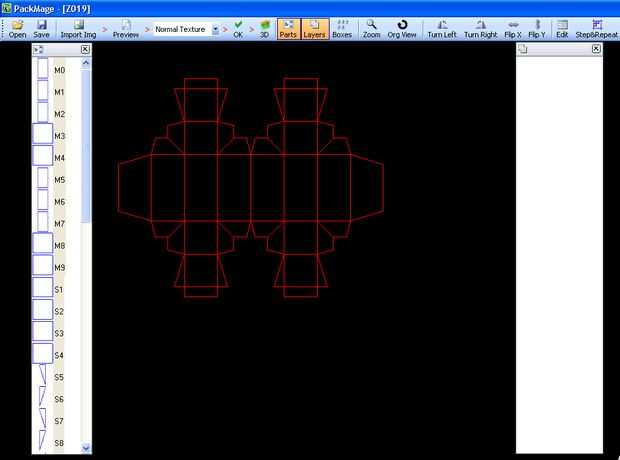Save the project with Save icon
620x460 pixels.
click(41, 29)
